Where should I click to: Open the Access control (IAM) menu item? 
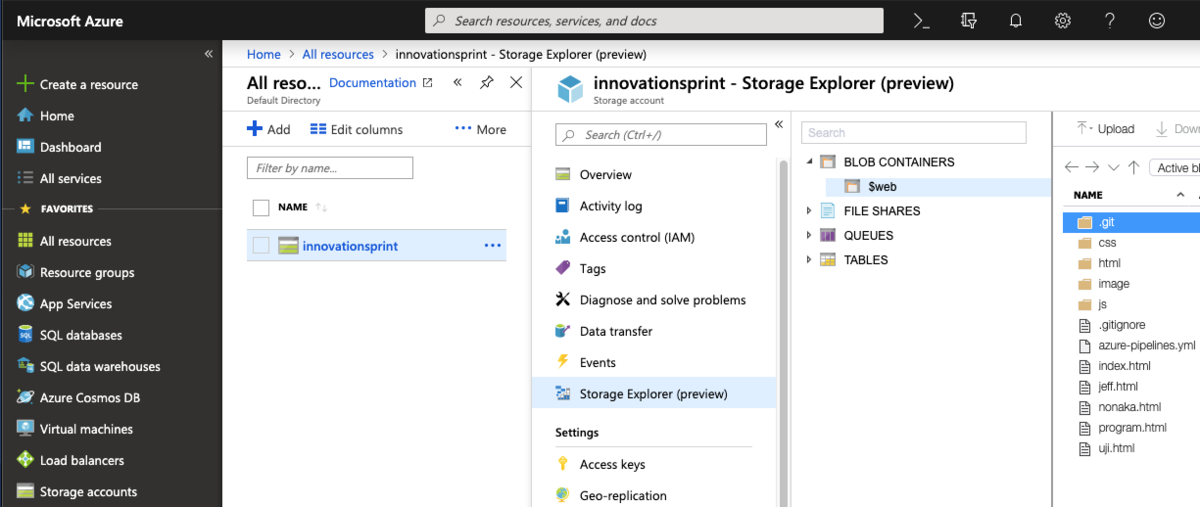(x=637, y=237)
